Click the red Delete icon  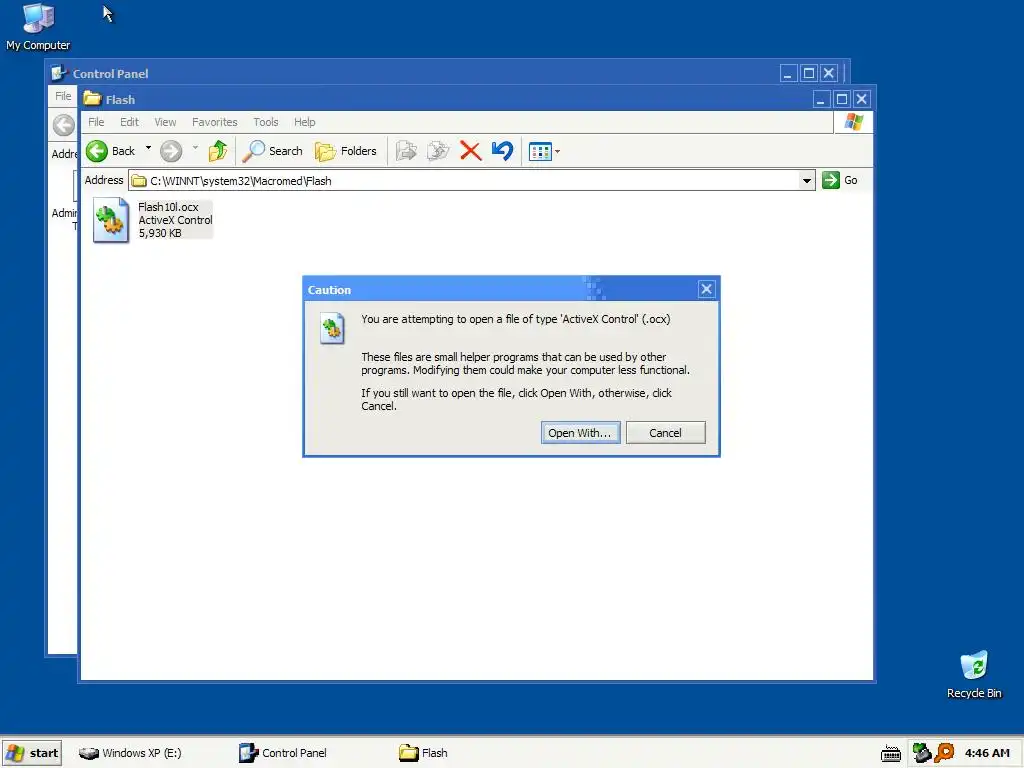pos(470,151)
